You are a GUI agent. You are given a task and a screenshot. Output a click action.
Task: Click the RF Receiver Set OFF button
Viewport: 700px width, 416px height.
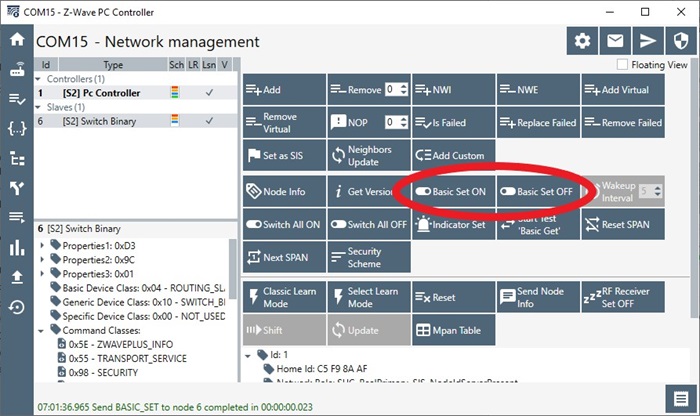(x=623, y=297)
